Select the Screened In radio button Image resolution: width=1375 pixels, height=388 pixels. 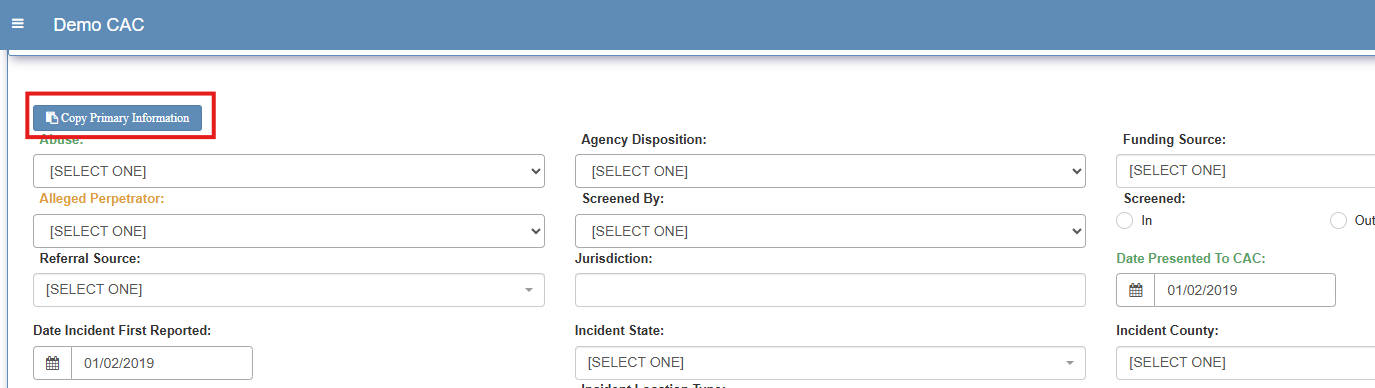pyautogui.click(x=1125, y=221)
